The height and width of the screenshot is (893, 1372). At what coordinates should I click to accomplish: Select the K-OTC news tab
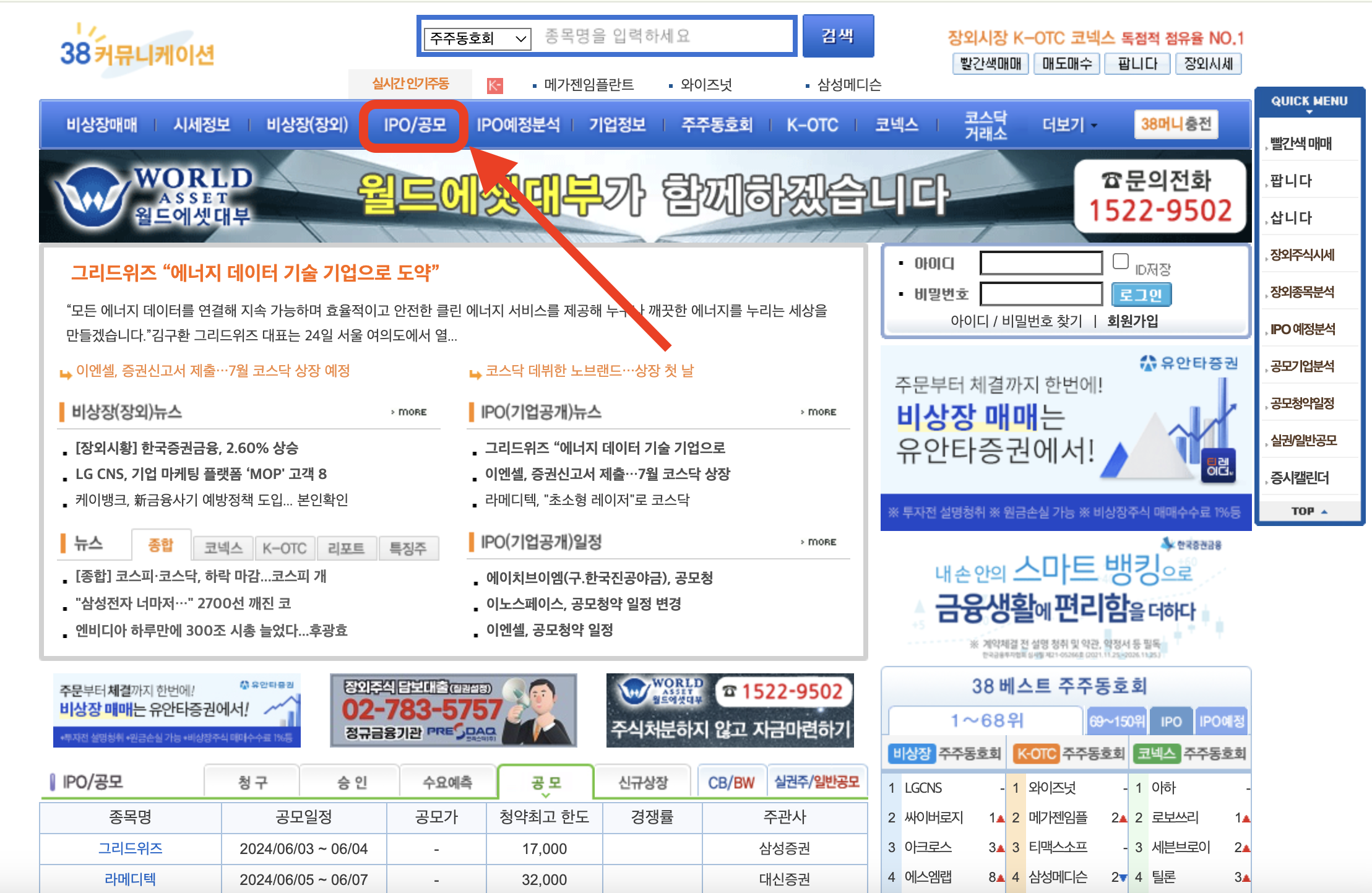point(285,547)
